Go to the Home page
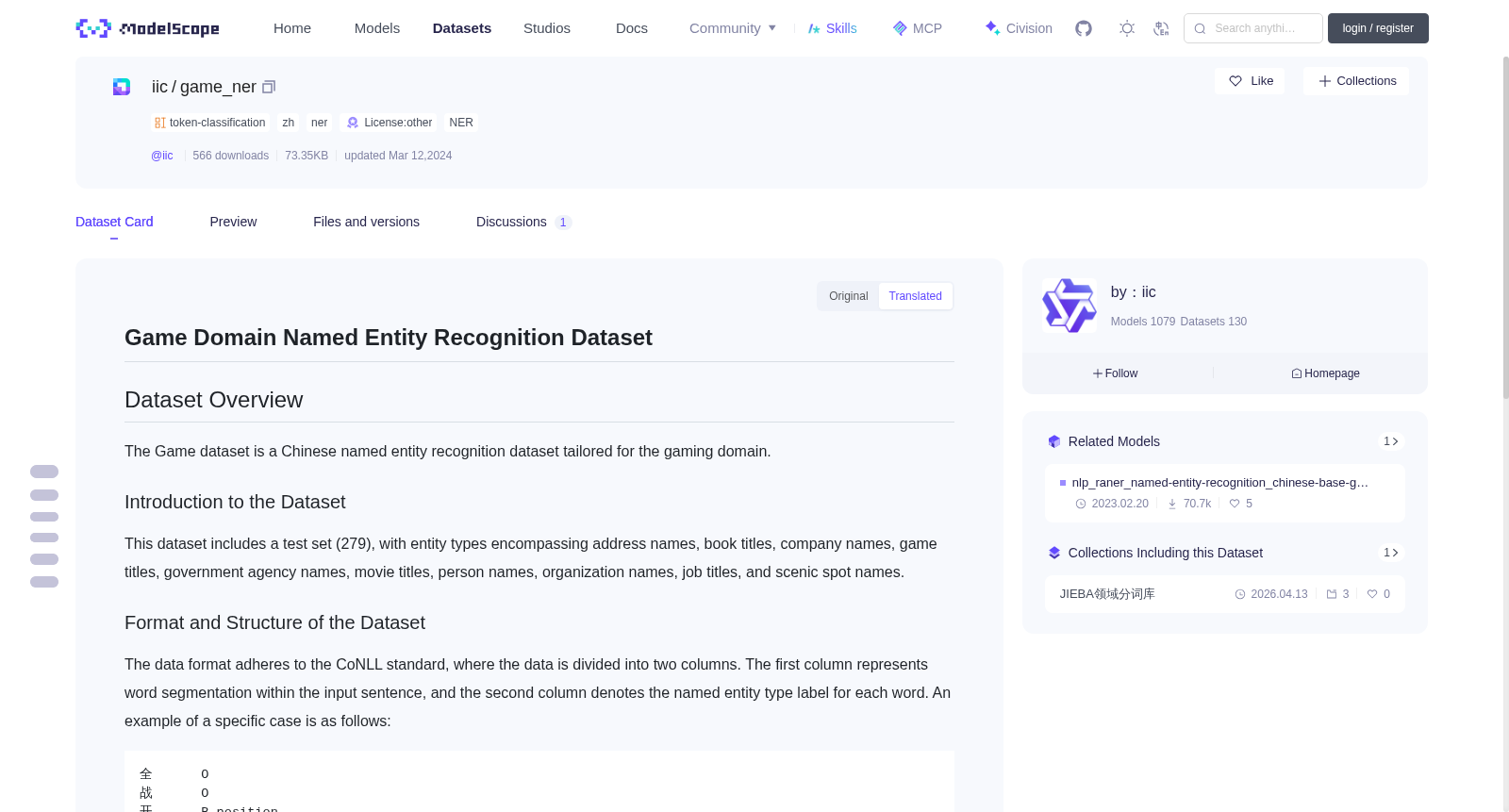1509x812 pixels. (292, 28)
